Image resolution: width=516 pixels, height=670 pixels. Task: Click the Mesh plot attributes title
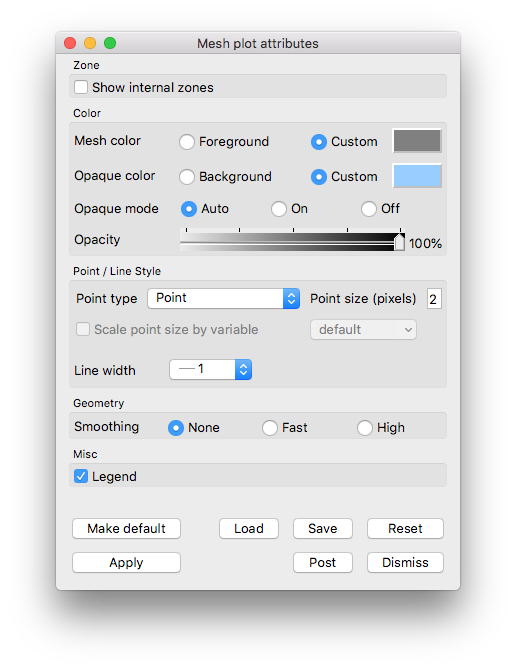258,44
